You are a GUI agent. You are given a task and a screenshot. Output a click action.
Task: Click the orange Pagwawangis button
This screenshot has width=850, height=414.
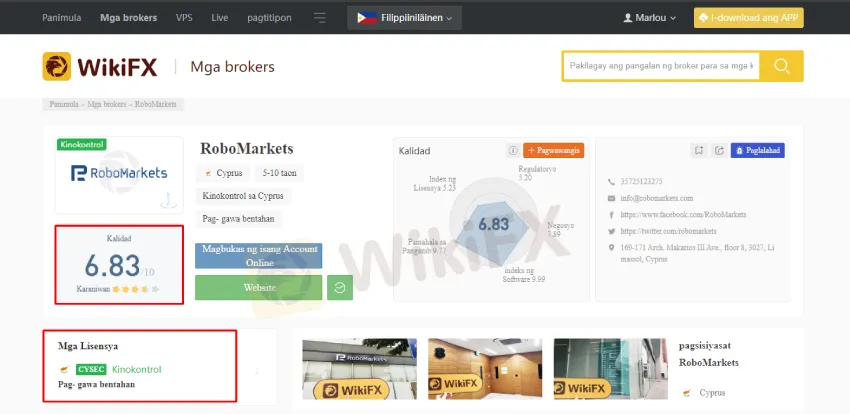coord(553,151)
